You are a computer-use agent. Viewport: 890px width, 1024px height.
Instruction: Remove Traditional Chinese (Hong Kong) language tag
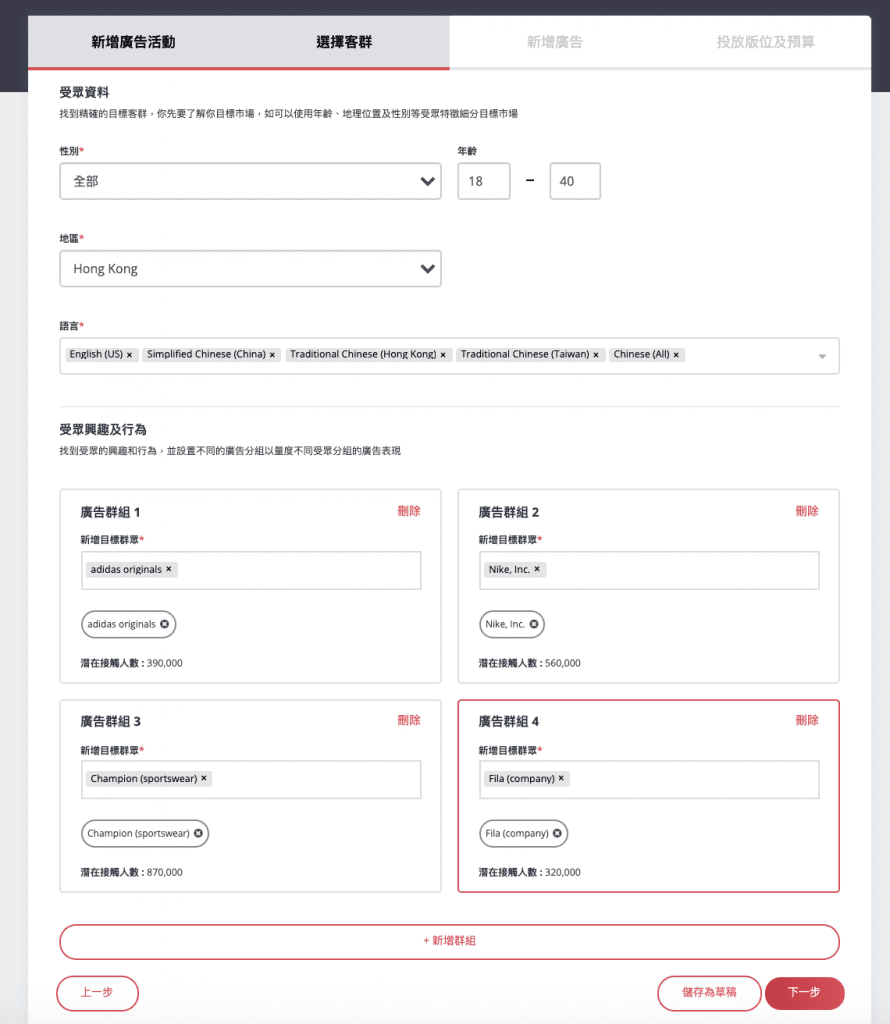coord(443,355)
